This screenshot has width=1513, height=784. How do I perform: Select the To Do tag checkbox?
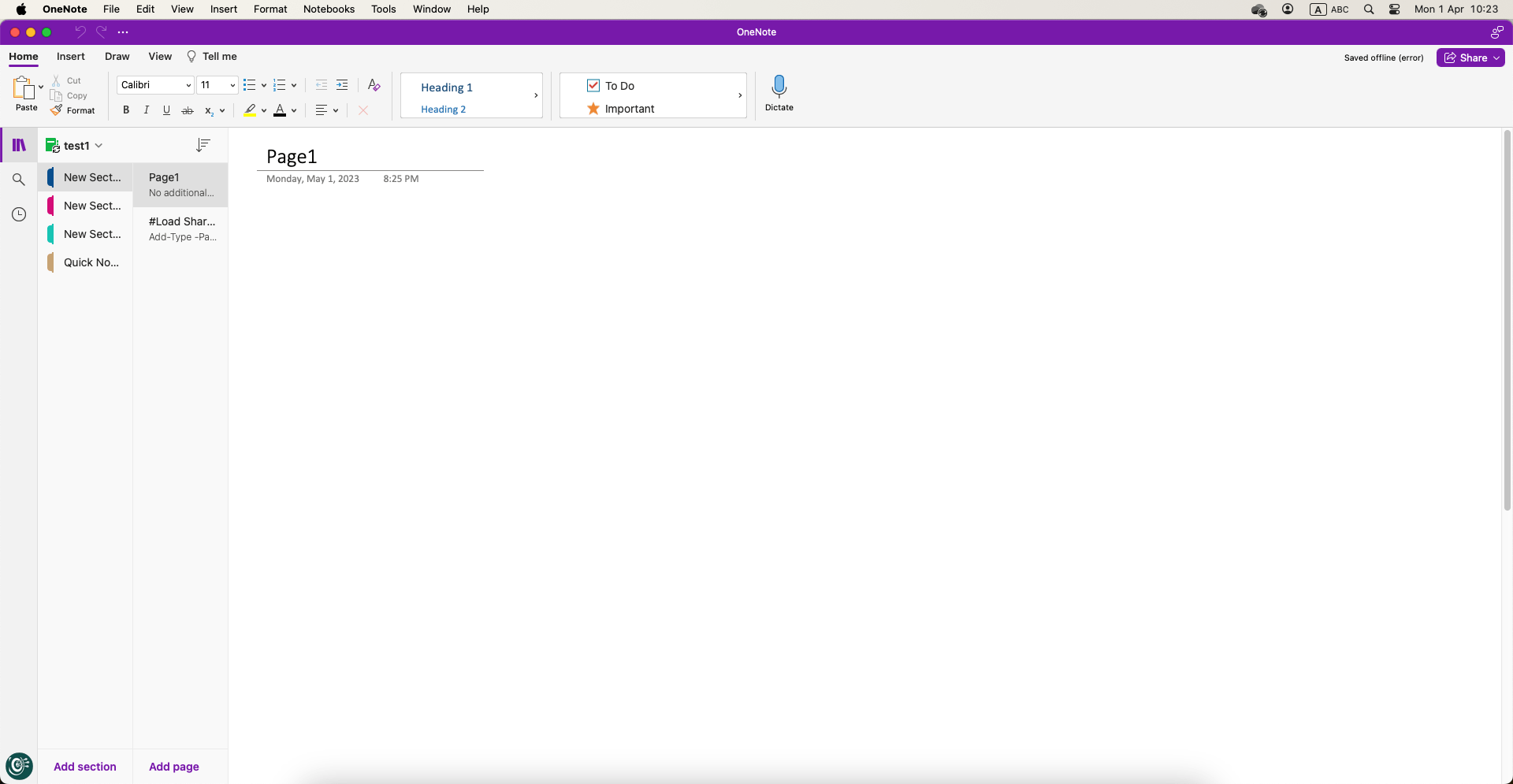[593, 85]
